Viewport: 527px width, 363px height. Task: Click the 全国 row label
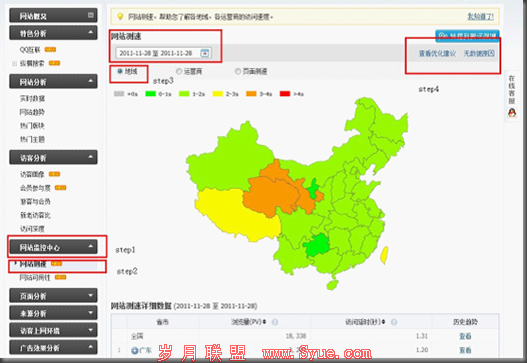[x=137, y=336]
